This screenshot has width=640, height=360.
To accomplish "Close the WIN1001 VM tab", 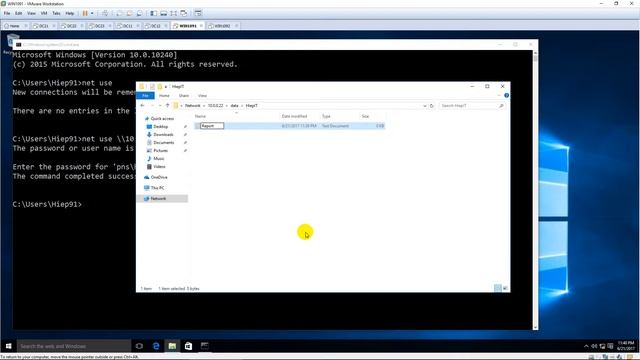I will pyautogui.click(x=201, y=26).
